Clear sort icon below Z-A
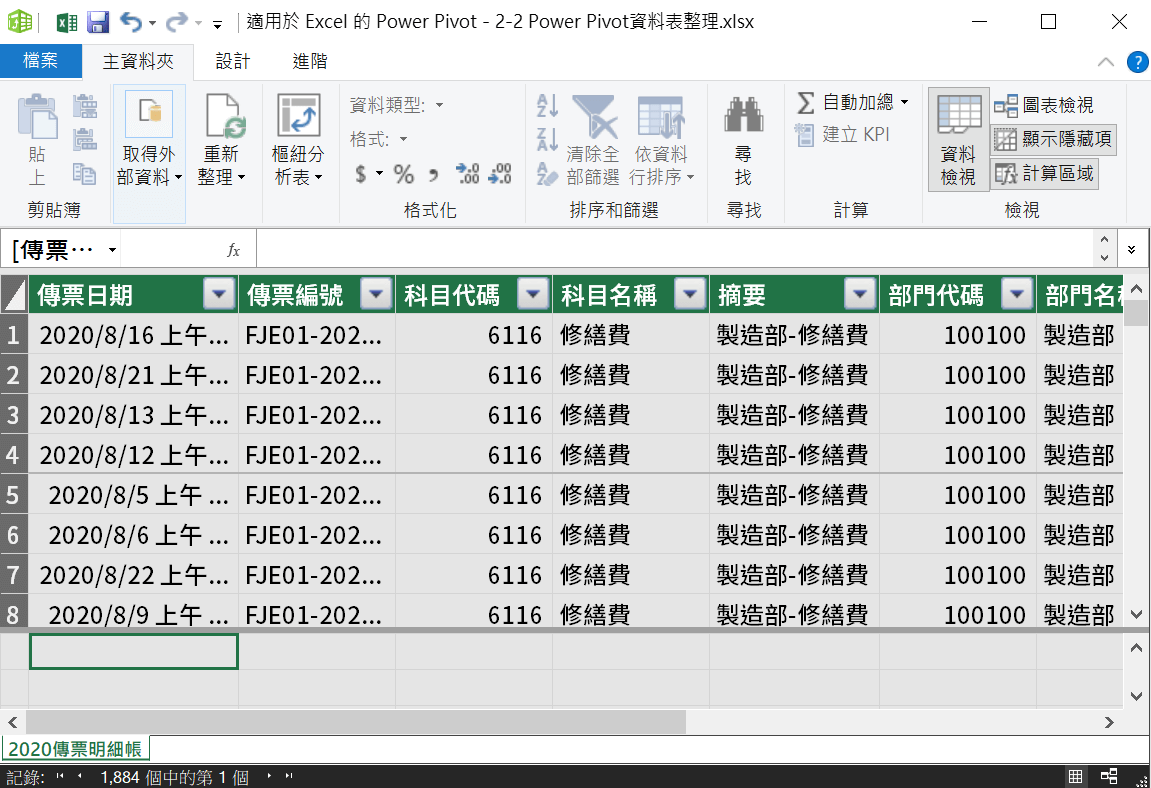Image resolution: width=1151 pixels, height=788 pixels. 548,173
